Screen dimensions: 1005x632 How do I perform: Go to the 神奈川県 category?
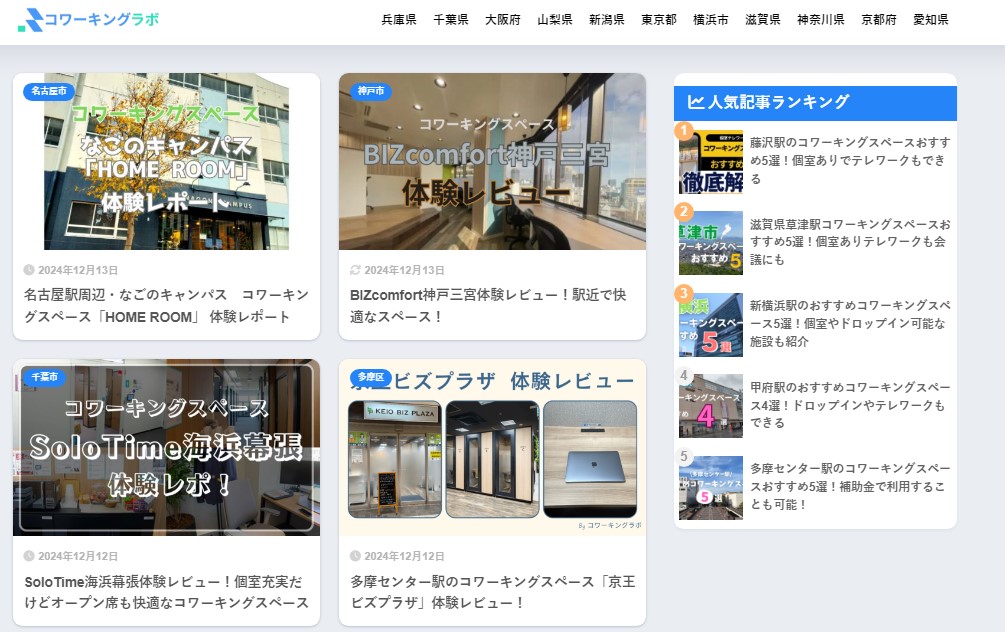tap(820, 20)
